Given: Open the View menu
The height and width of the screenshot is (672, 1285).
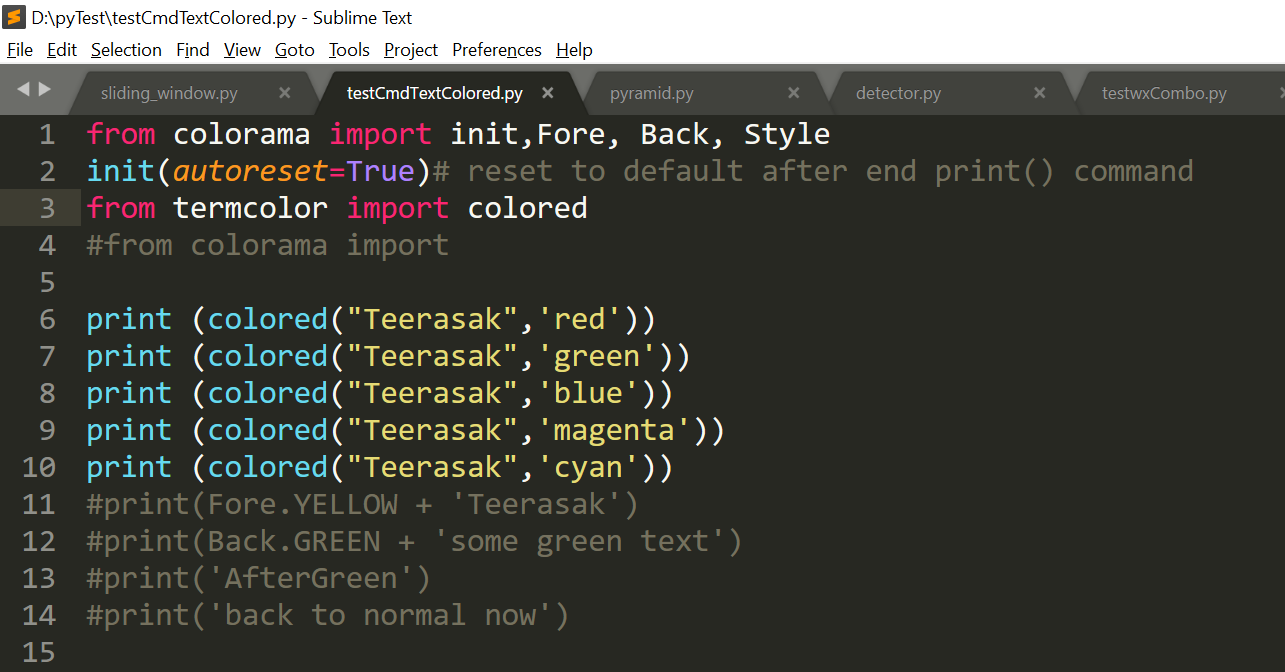Looking at the screenshot, I should [242, 50].
